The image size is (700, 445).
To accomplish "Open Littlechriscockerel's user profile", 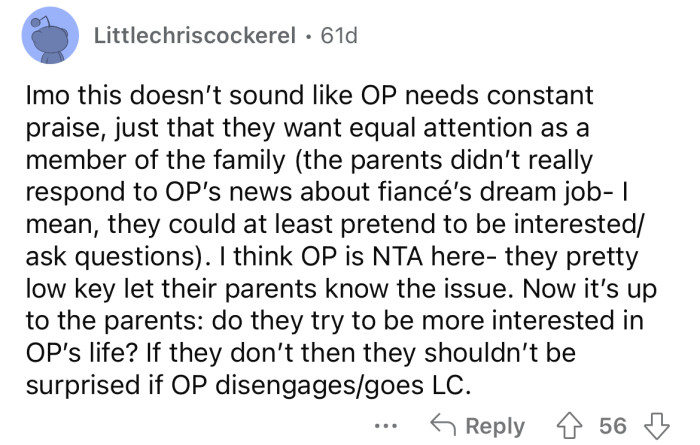I will [x=195, y=36].
